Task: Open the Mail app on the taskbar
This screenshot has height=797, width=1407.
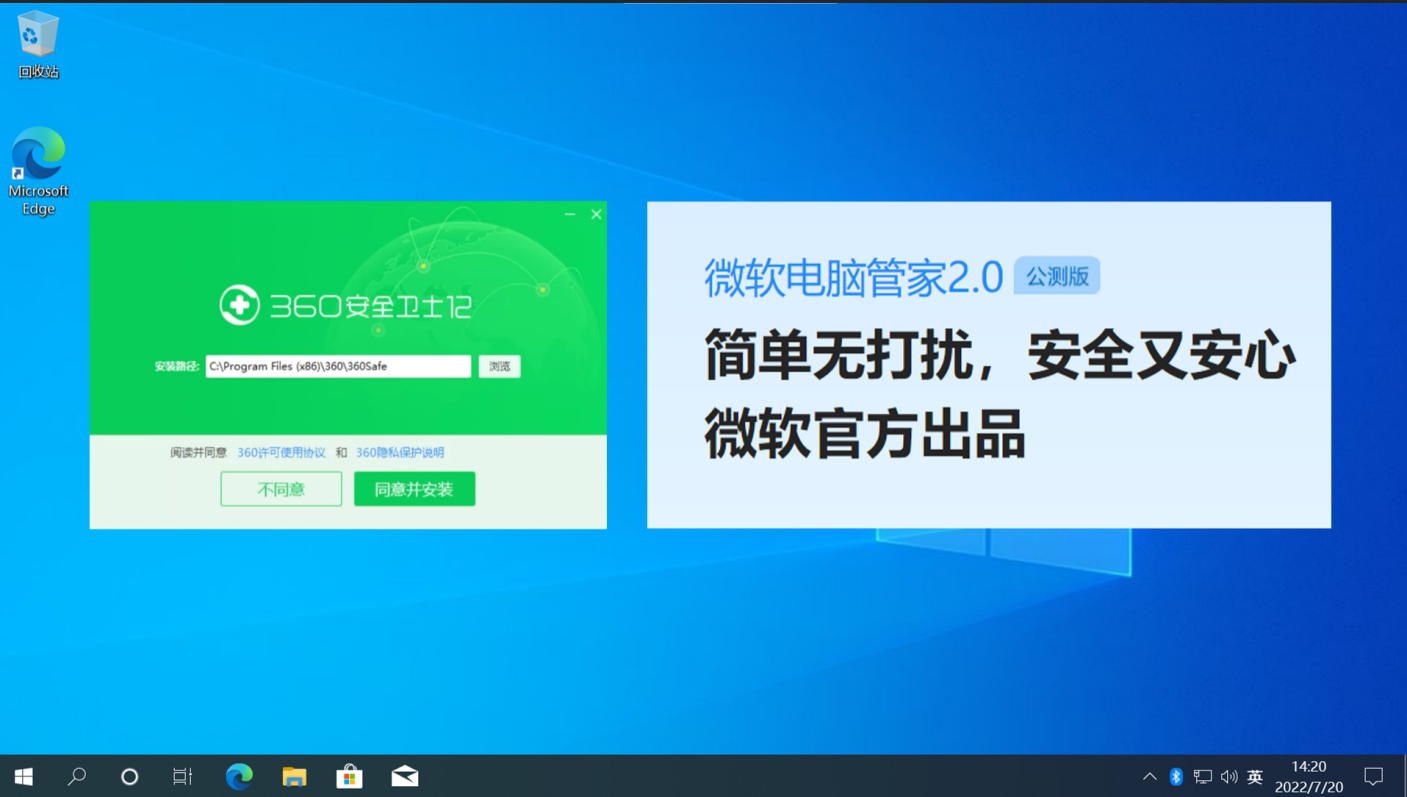Action: click(405, 776)
